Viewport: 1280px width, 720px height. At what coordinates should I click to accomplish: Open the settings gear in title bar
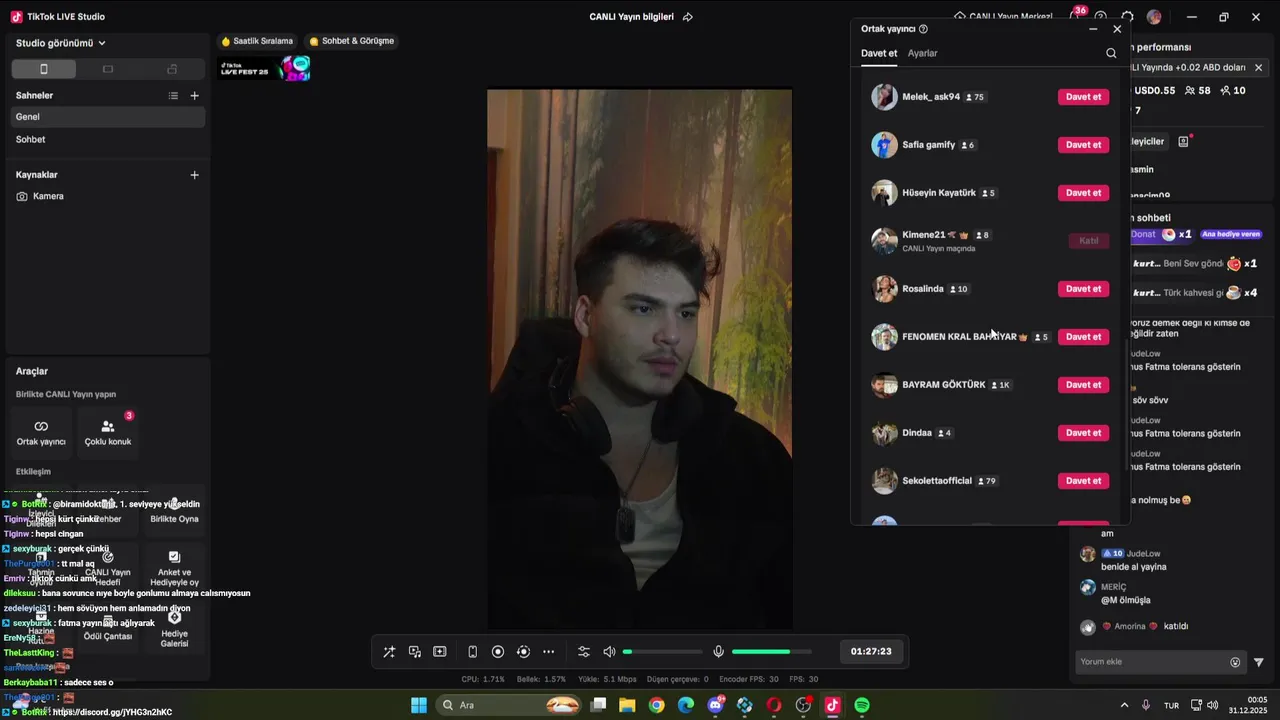pyautogui.click(x=1127, y=17)
